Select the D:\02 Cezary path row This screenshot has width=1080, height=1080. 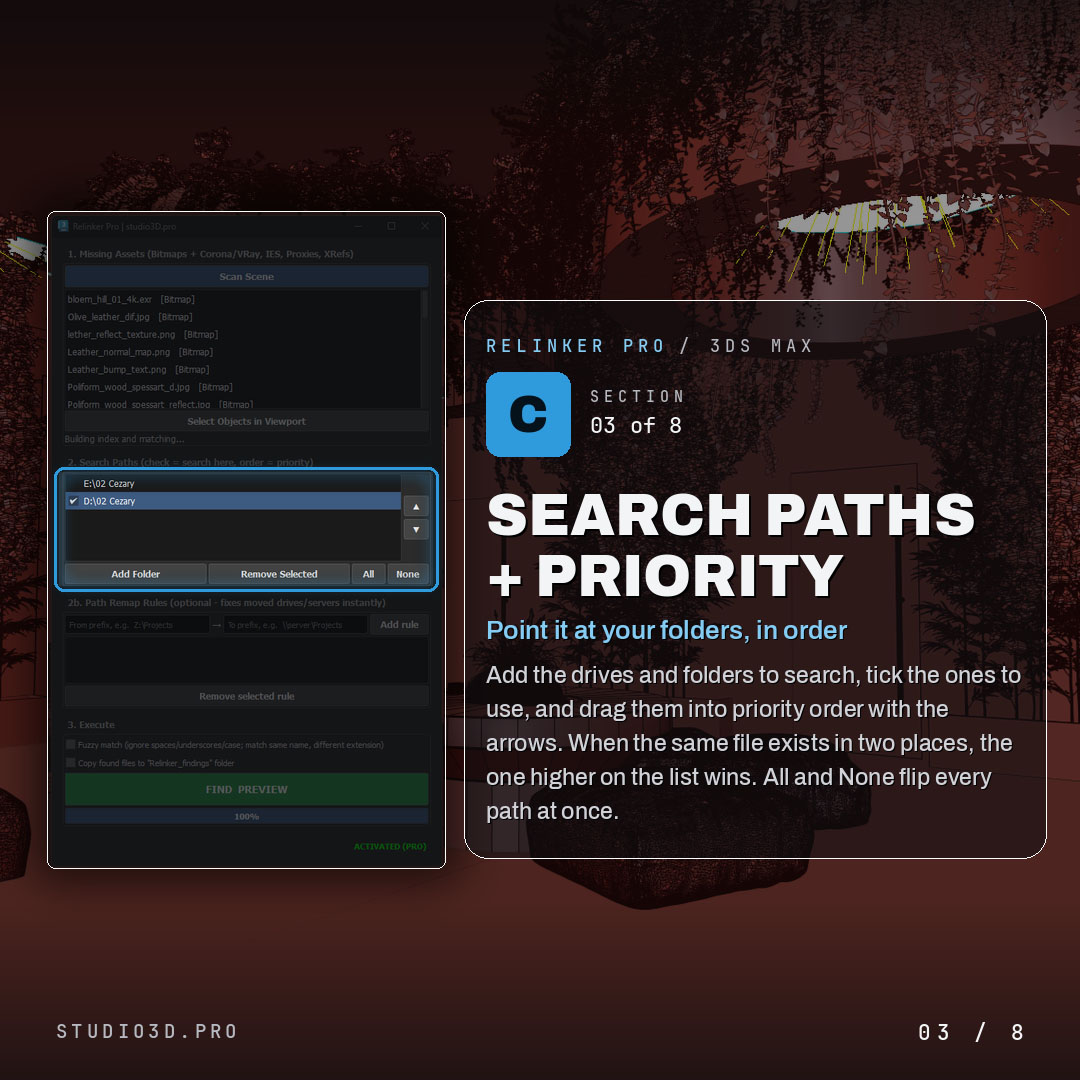233,501
